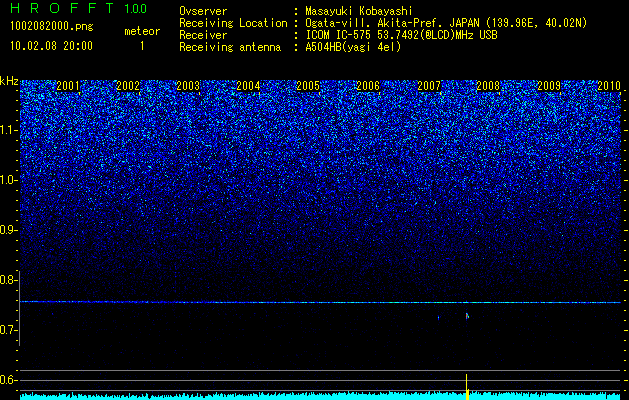Click the 'Receiving Location' label

(x=233, y=23)
